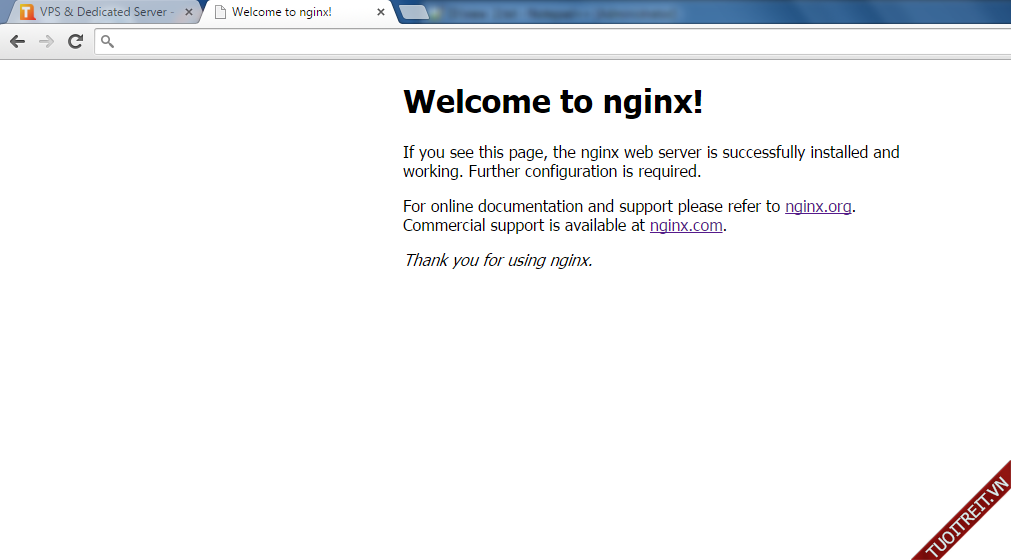This screenshot has width=1011, height=560.
Task: Click the TUOITREIT.VN corner watermark
Action: pyautogui.click(x=965, y=512)
